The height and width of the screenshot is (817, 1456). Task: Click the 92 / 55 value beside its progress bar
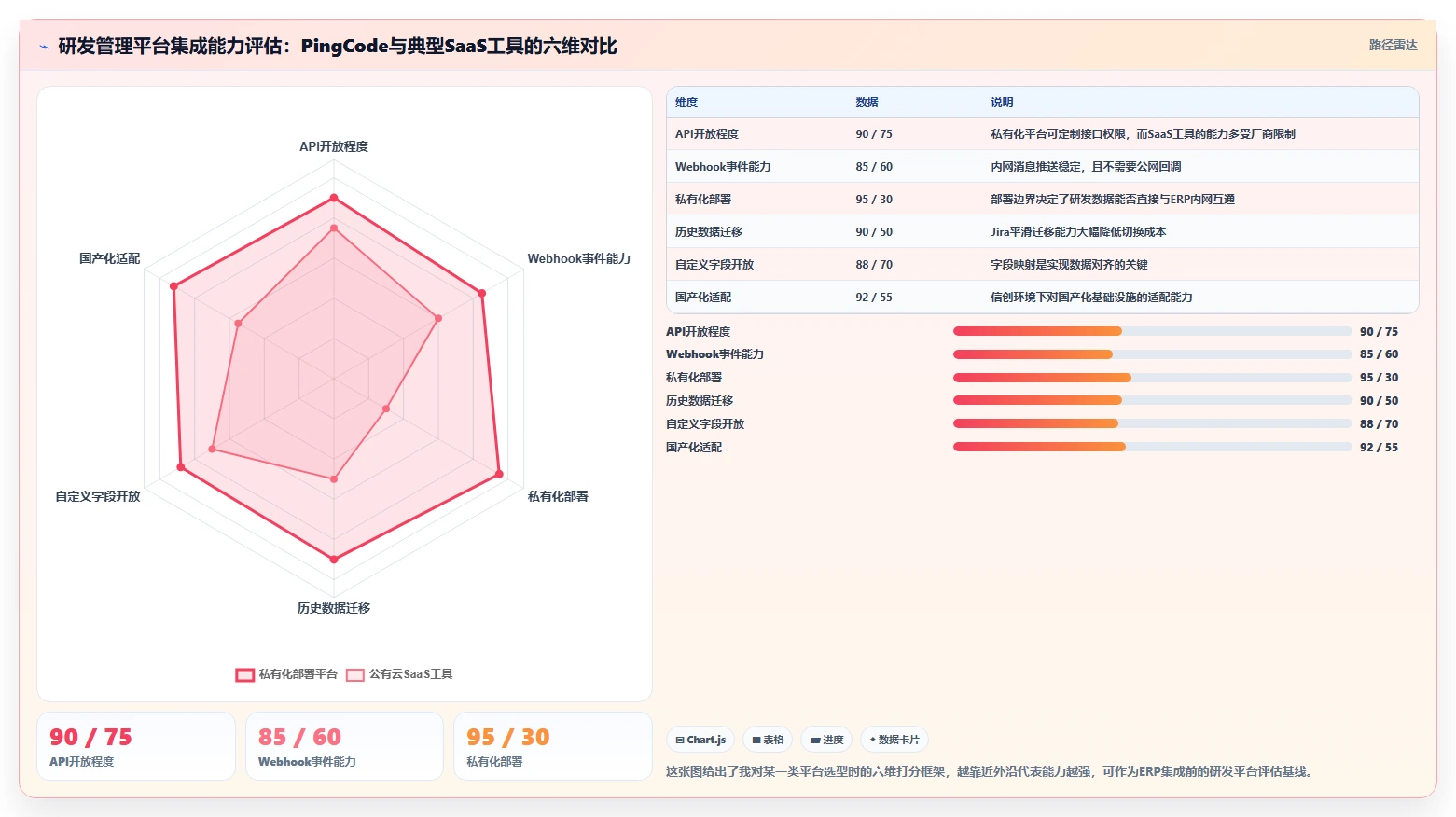point(1379,448)
